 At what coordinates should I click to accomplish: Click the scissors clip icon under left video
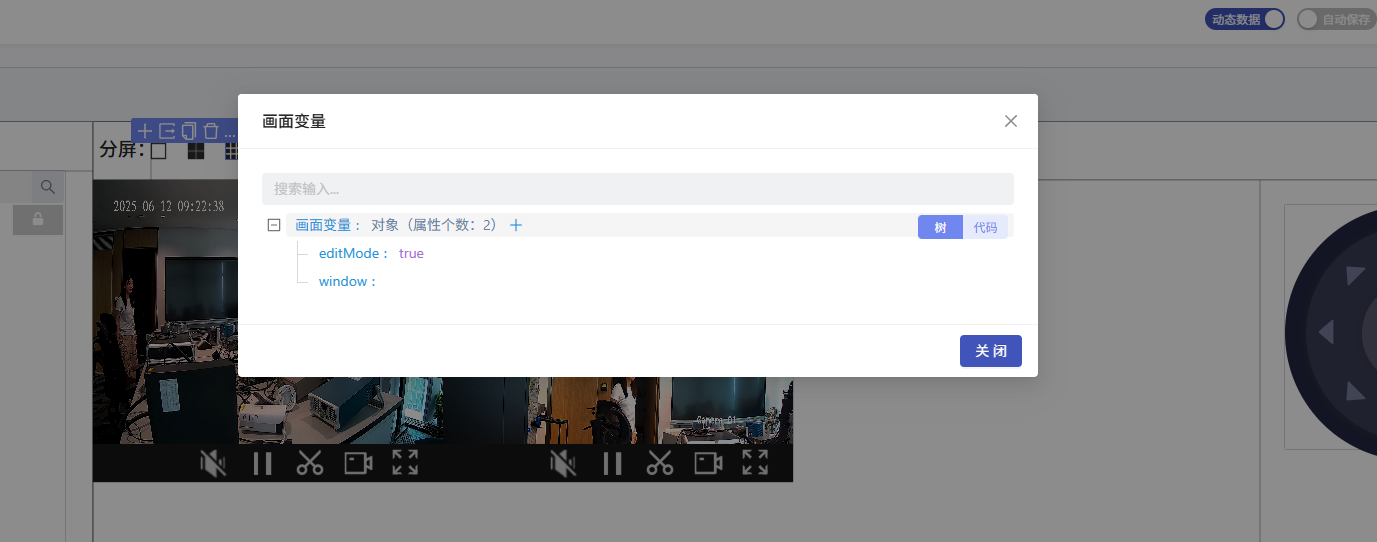[310, 463]
